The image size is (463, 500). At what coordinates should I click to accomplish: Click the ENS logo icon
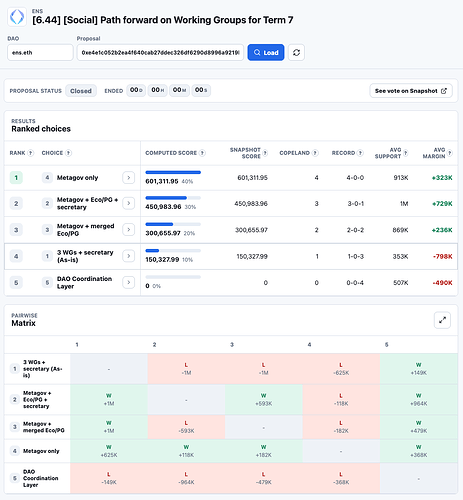tap(17, 17)
